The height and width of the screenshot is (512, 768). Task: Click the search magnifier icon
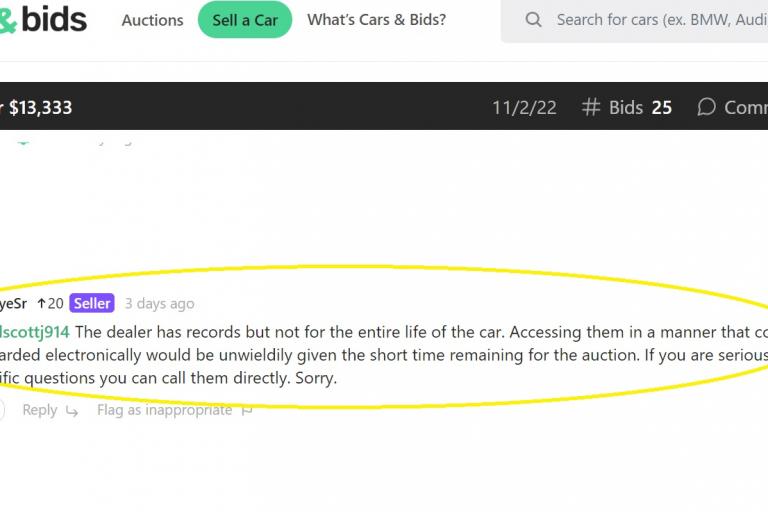click(x=533, y=20)
